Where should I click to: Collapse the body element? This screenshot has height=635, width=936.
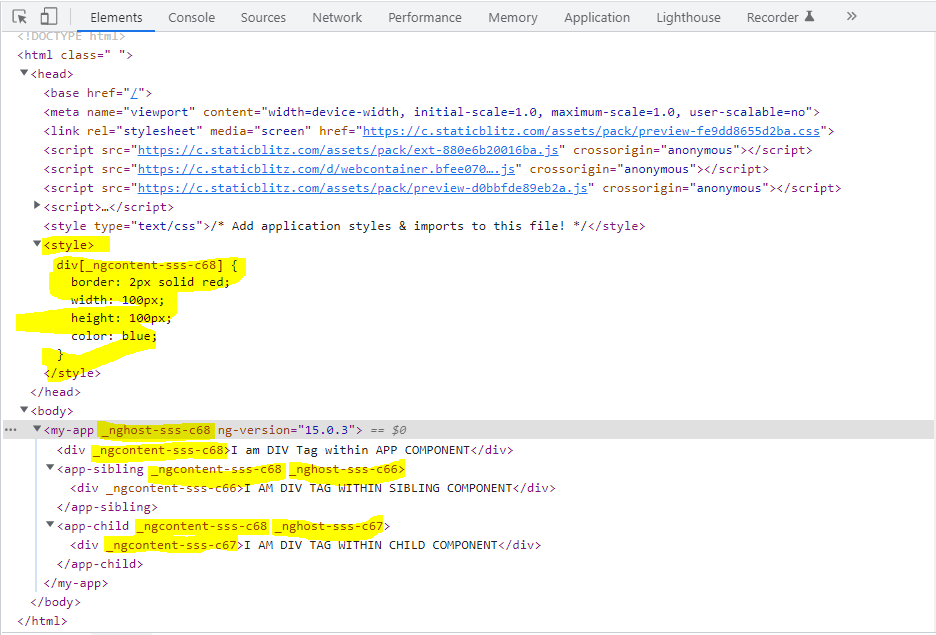pos(23,410)
